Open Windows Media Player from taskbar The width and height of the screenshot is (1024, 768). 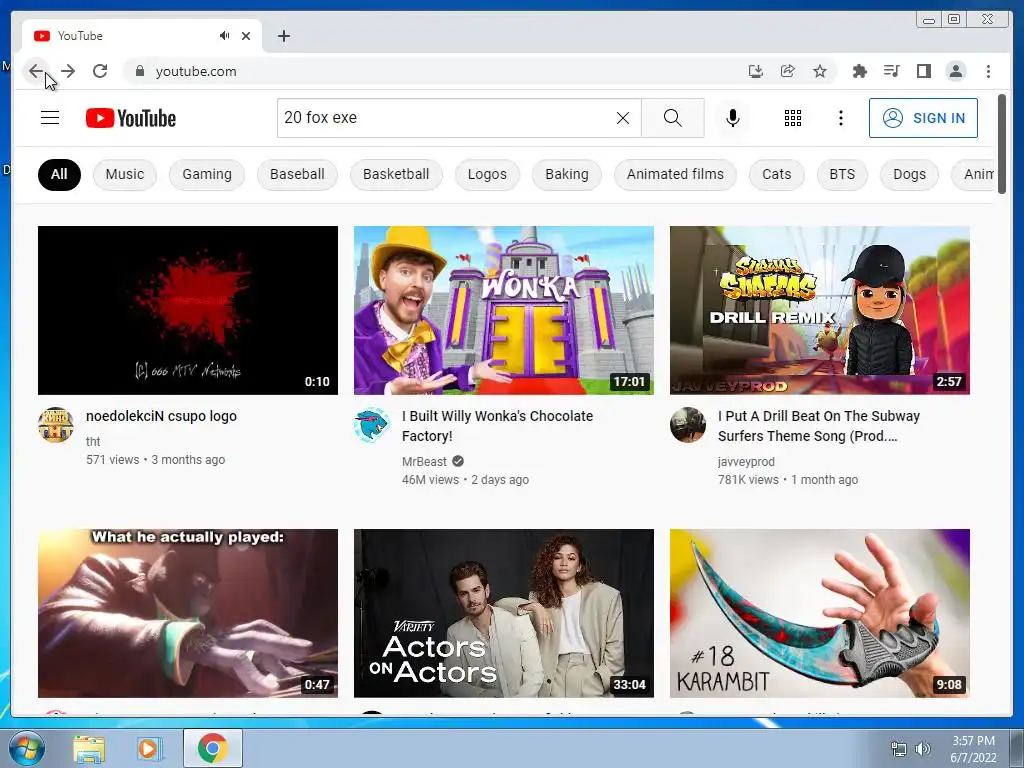coord(149,748)
